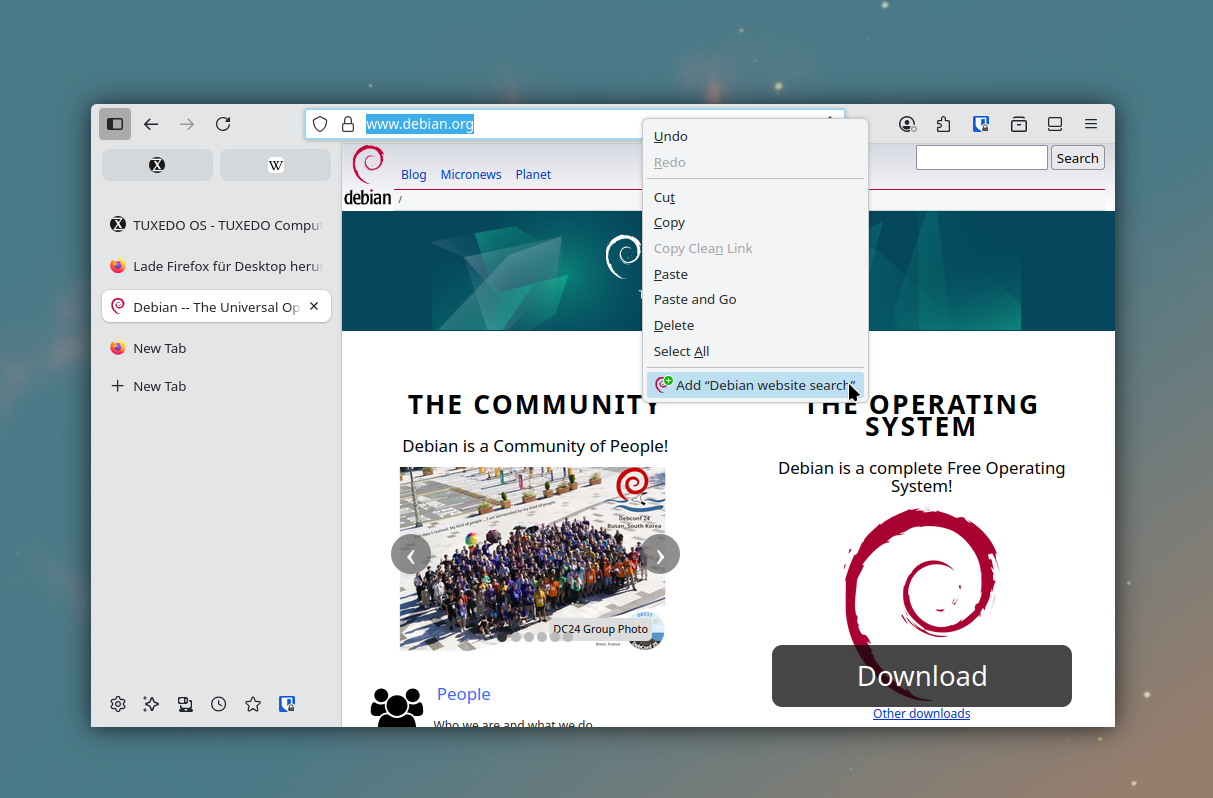Click the People group icon
This screenshot has height=798, width=1213.
[x=397, y=706]
